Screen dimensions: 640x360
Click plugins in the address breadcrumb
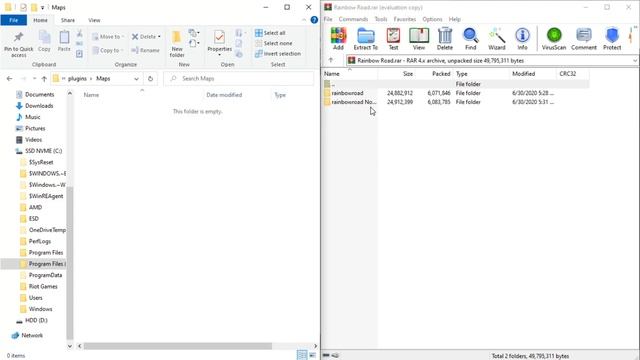click(77, 78)
